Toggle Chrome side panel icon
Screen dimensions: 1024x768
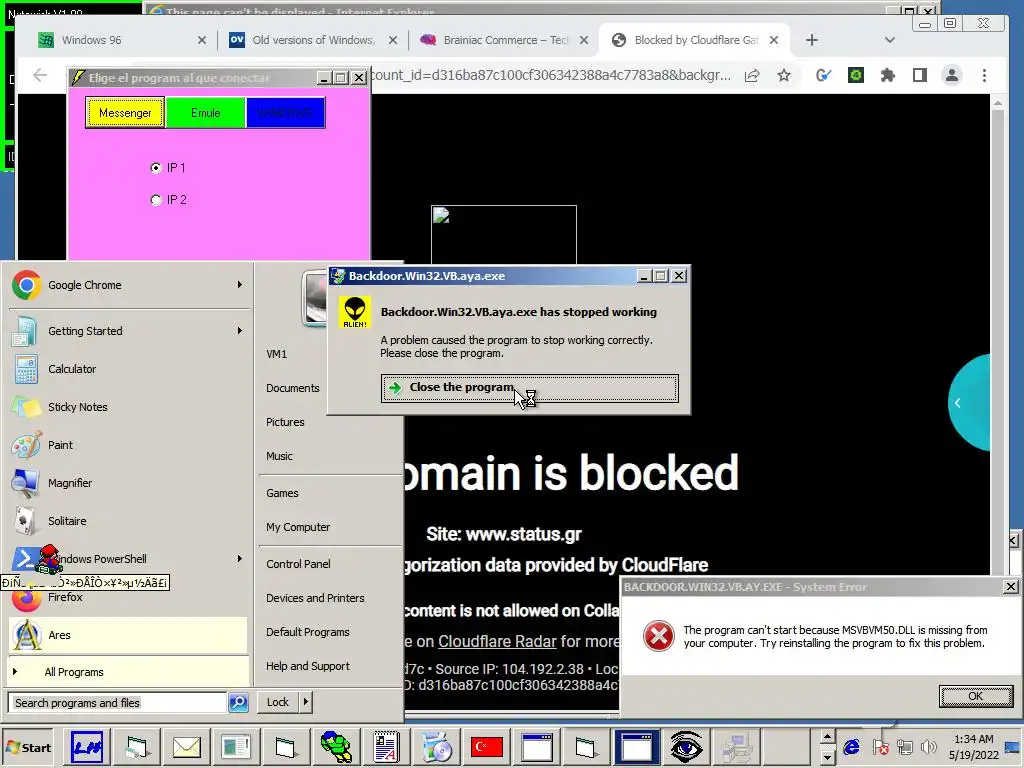coord(920,76)
